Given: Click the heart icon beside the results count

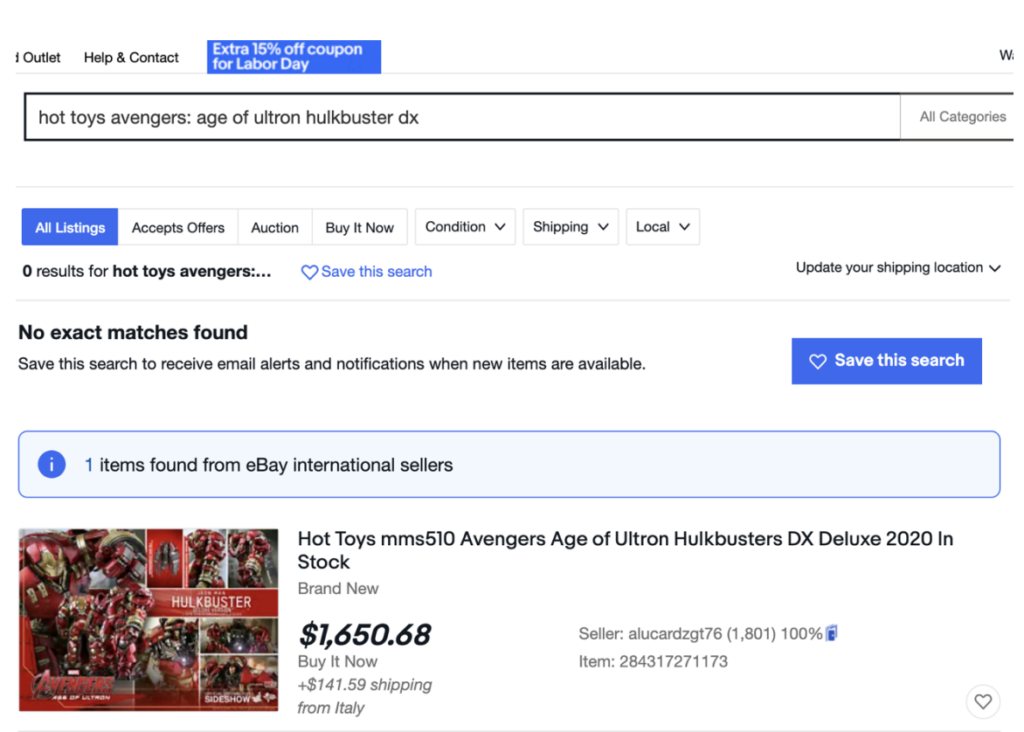Looking at the screenshot, I should pos(309,272).
